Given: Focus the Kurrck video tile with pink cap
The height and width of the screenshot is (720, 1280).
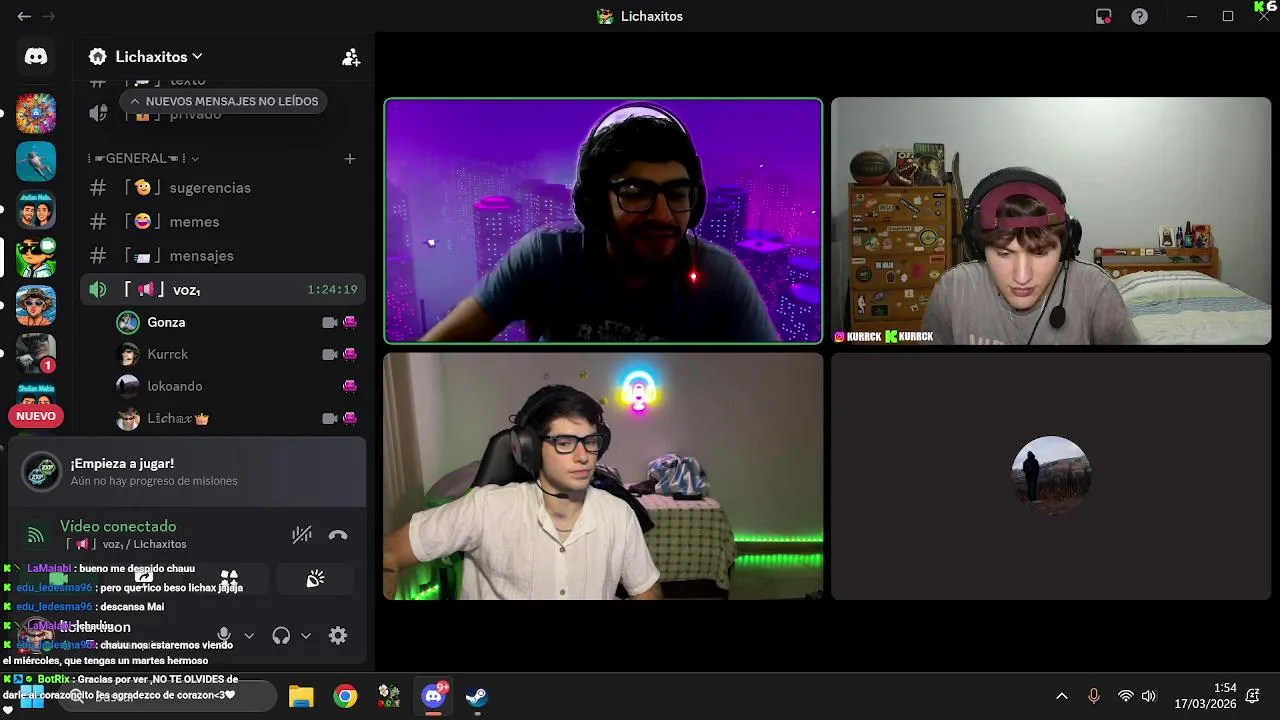Looking at the screenshot, I should click(1051, 221).
